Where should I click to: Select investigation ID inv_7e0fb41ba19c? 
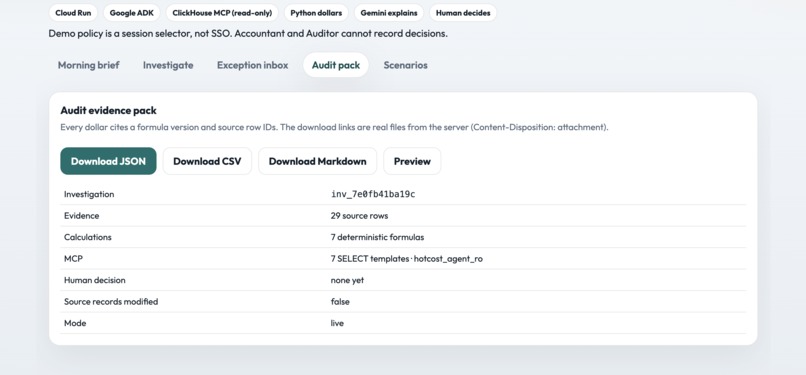click(373, 194)
